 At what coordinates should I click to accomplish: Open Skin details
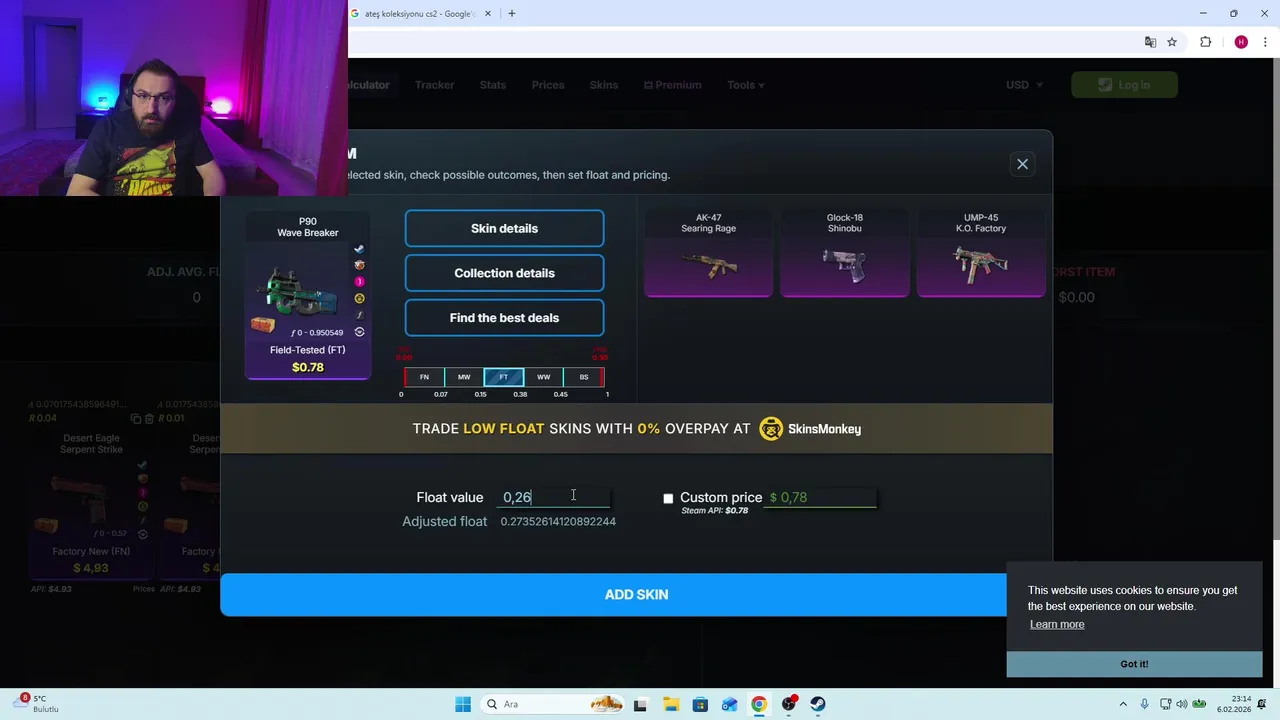coord(504,228)
